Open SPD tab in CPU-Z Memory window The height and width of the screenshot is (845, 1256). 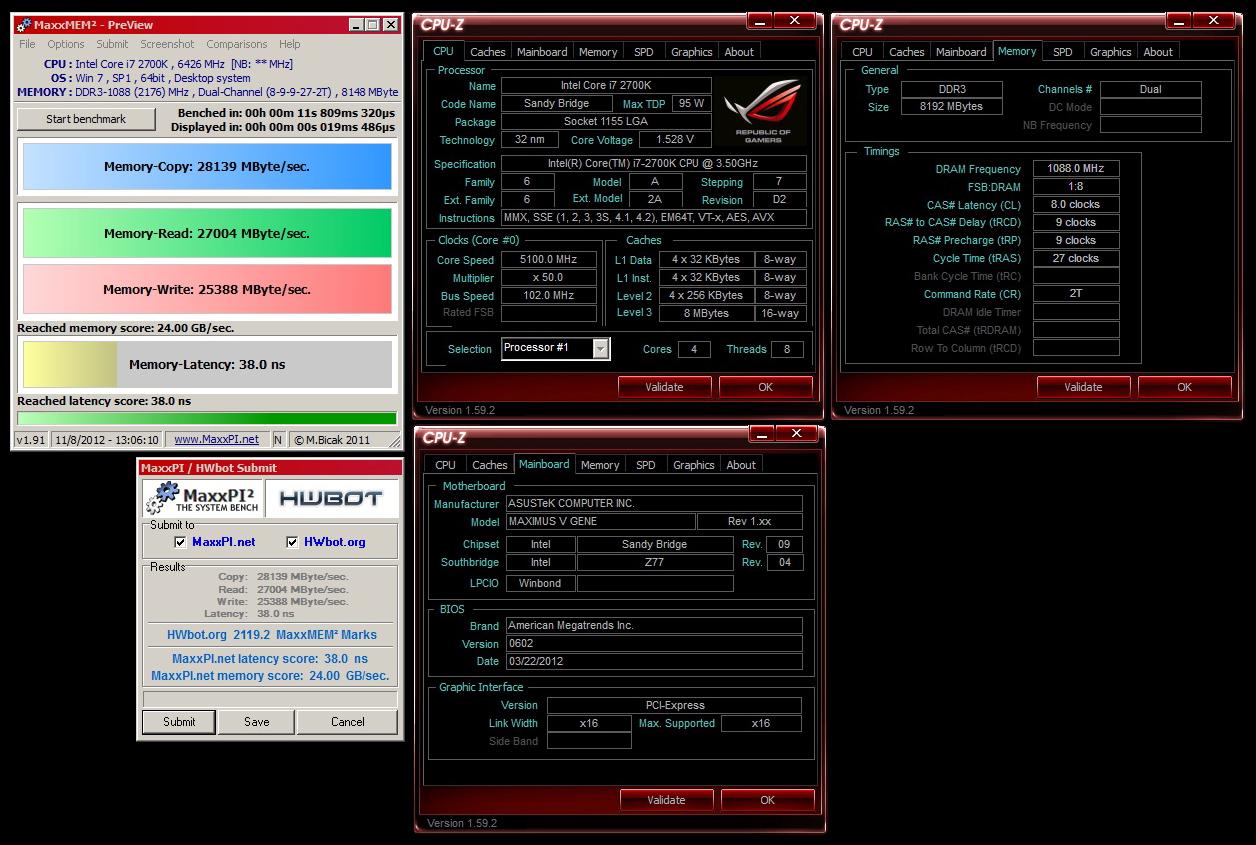[1063, 52]
